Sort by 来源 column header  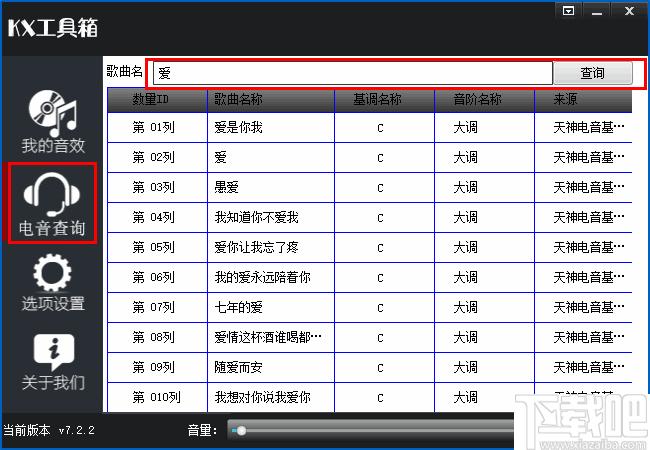click(584, 100)
